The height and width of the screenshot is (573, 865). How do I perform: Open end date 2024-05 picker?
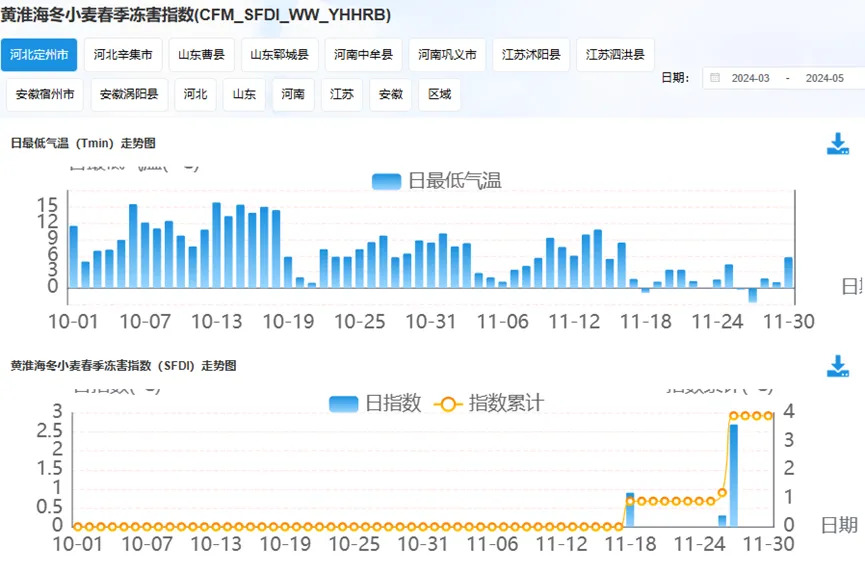click(x=824, y=78)
